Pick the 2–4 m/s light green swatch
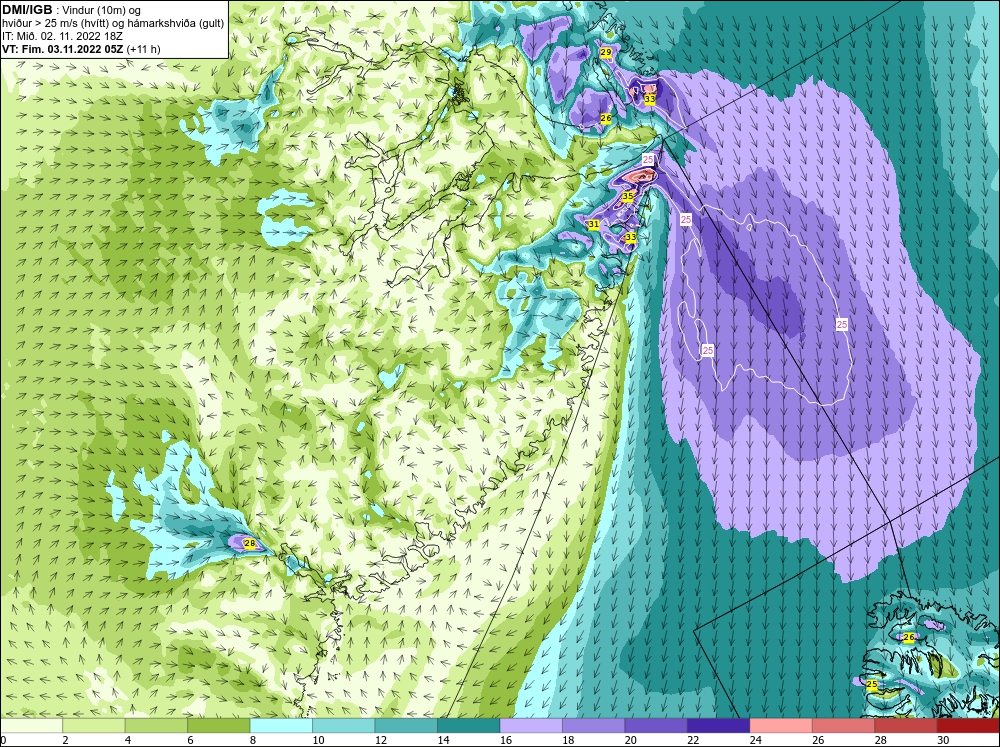The height and width of the screenshot is (747, 1000). coord(94,726)
